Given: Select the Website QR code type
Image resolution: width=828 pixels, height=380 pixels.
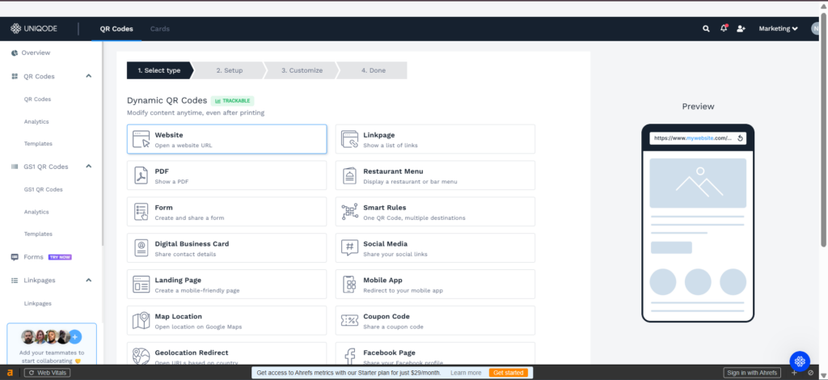Looking at the screenshot, I should [x=227, y=139].
